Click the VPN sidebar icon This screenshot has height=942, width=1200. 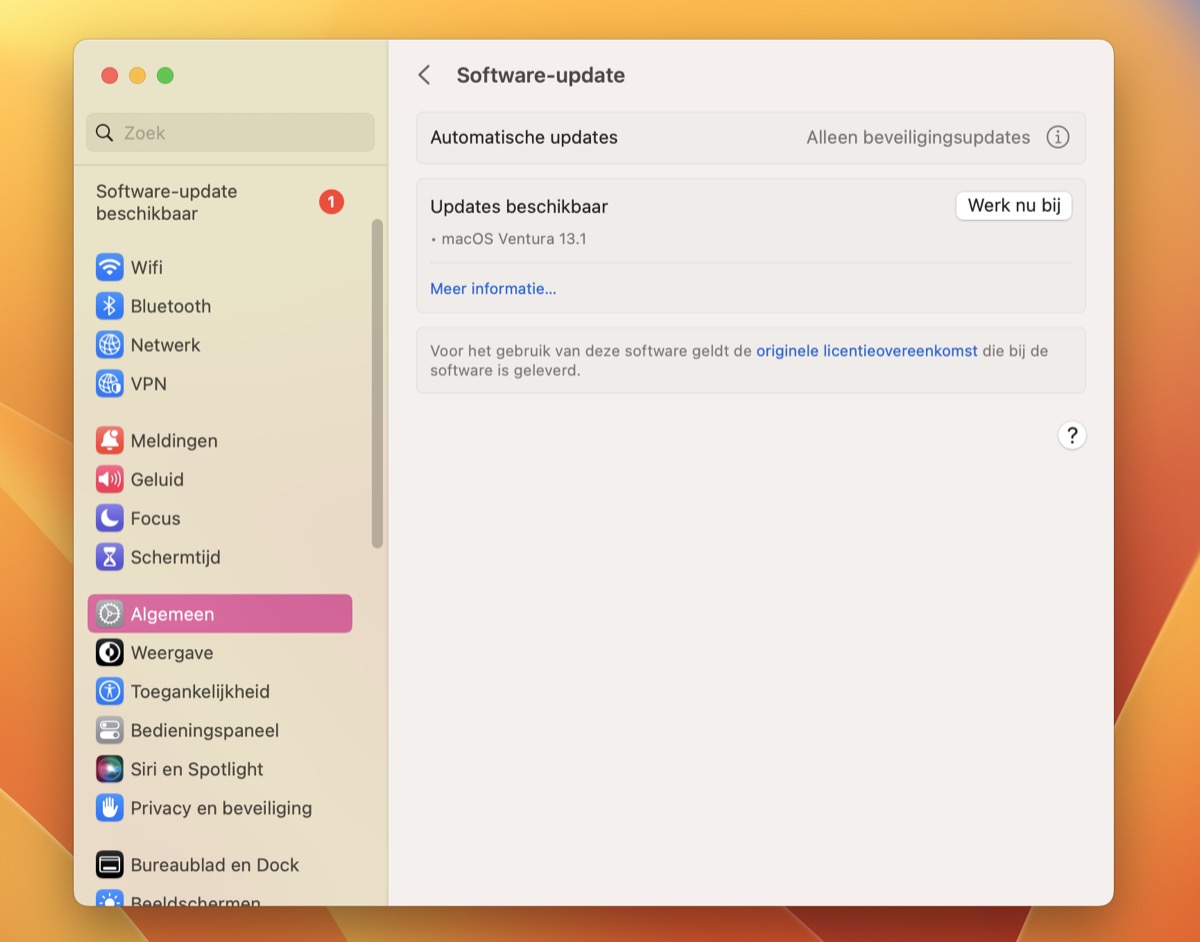[x=110, y=384]
